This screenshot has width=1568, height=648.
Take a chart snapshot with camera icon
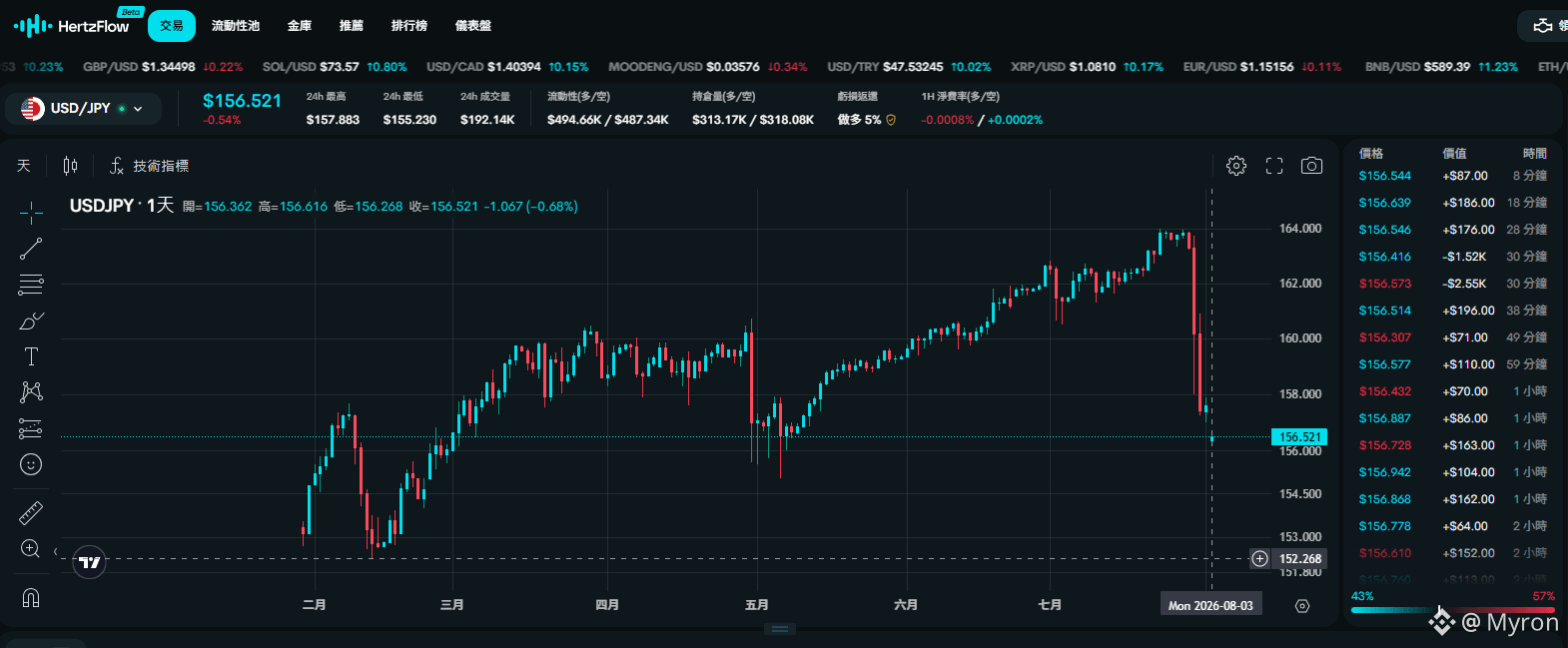(x=1311, y=166)
